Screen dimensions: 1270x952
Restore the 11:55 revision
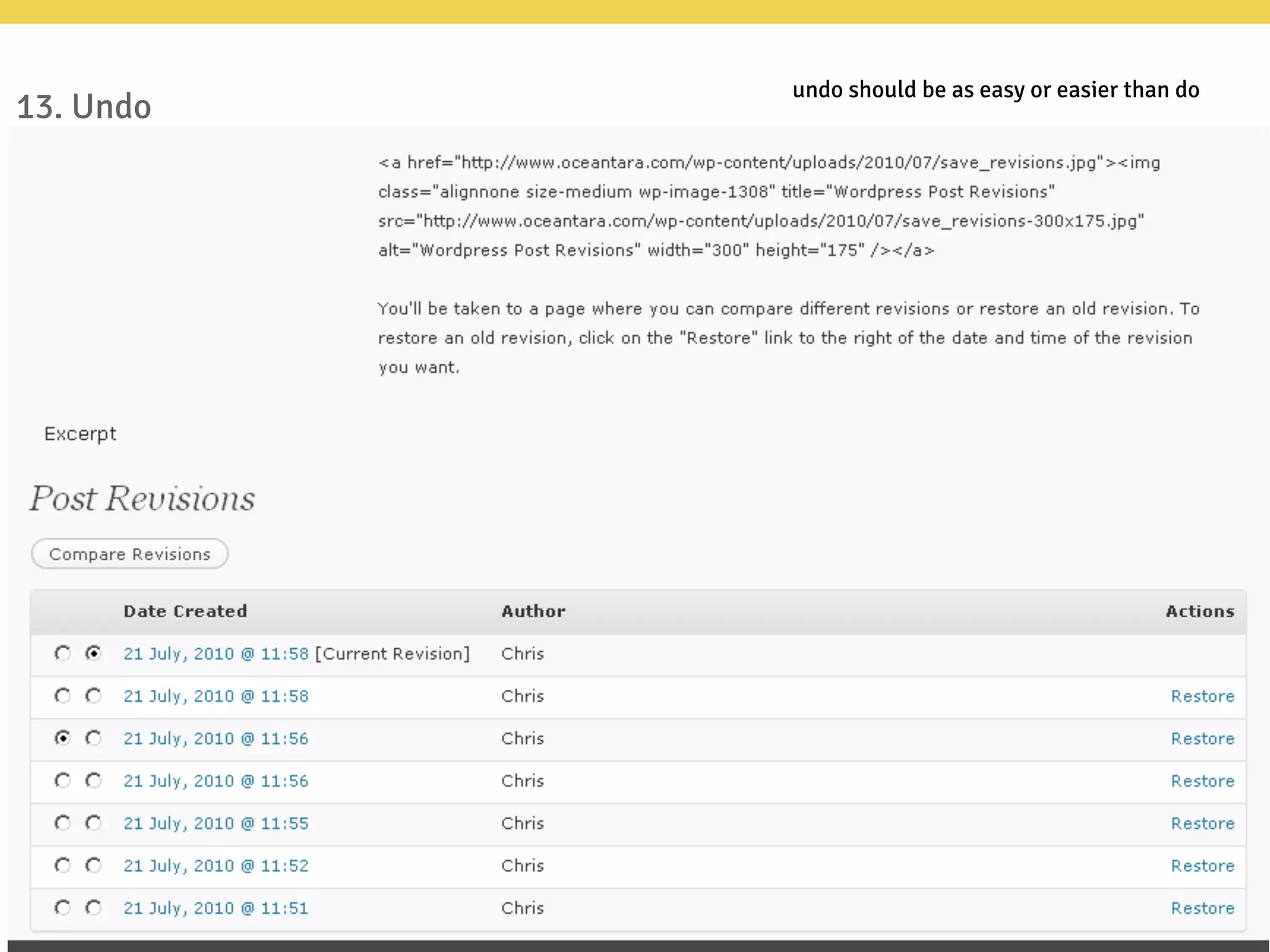click(x=1202, y=823)
